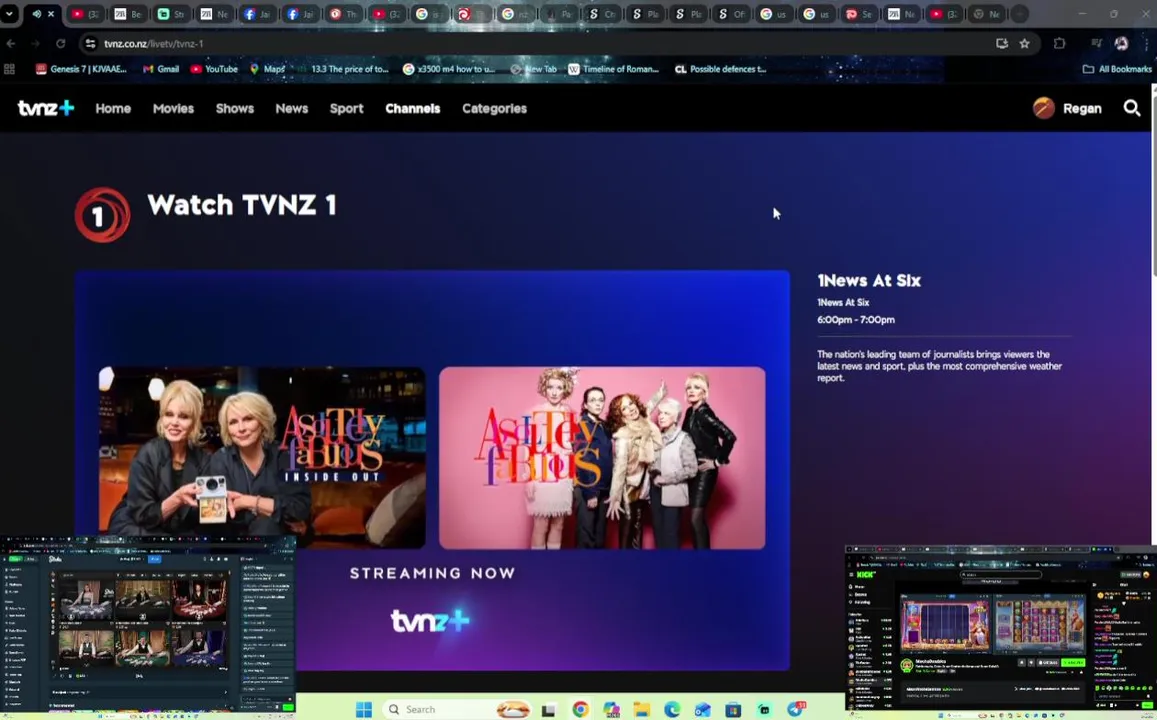This screenshot has width=1157, height=720.
Task: Click Regan's profile avatar
Action: tap(1043, 108)
